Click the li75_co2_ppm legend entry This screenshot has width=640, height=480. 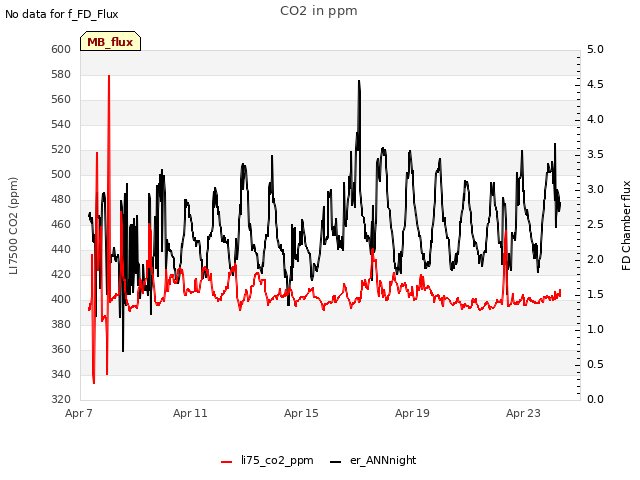pos(267,460)
